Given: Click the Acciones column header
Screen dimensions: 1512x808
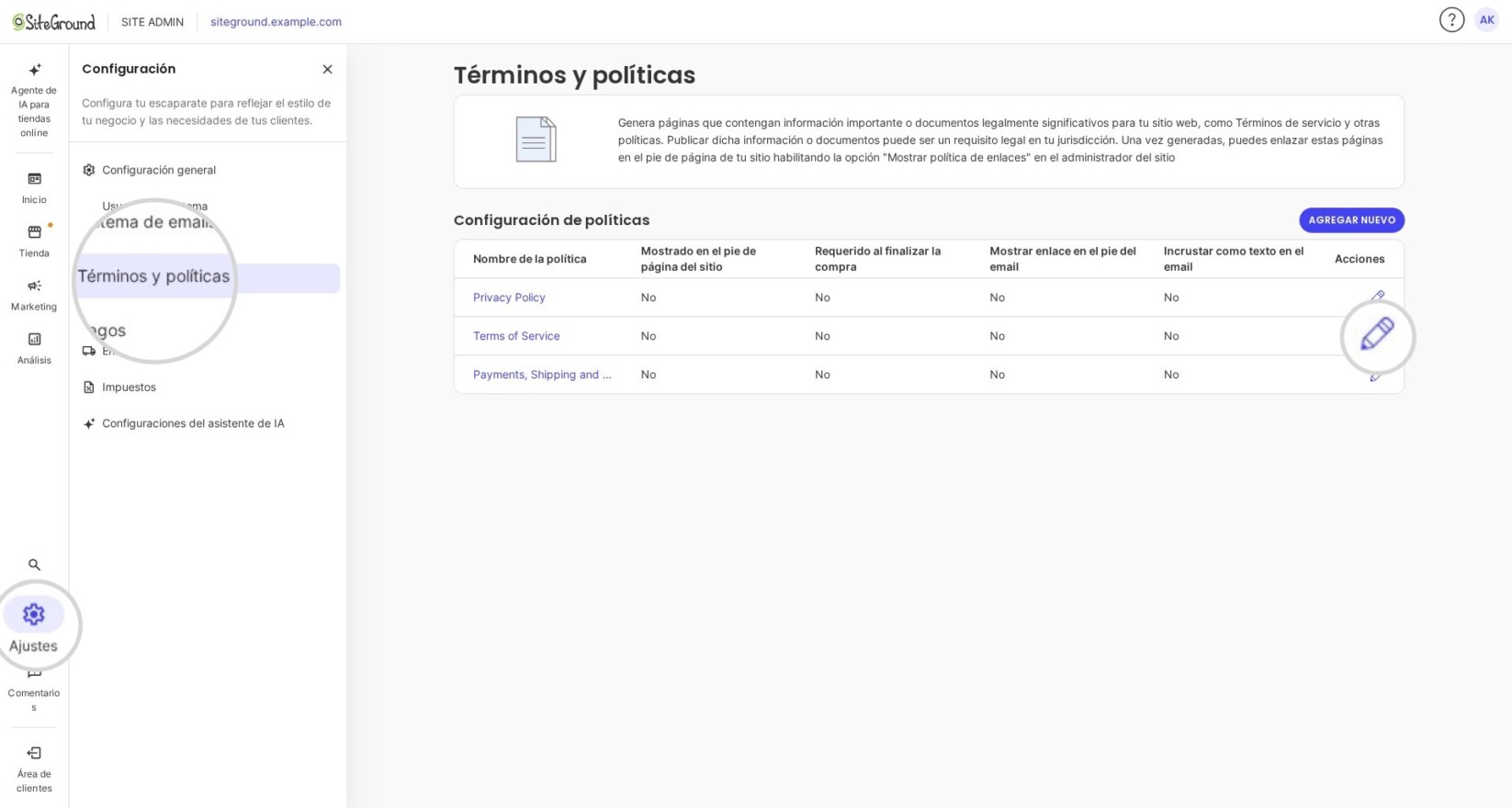Looking at the screenshot, I should [x=1360, y=259].
